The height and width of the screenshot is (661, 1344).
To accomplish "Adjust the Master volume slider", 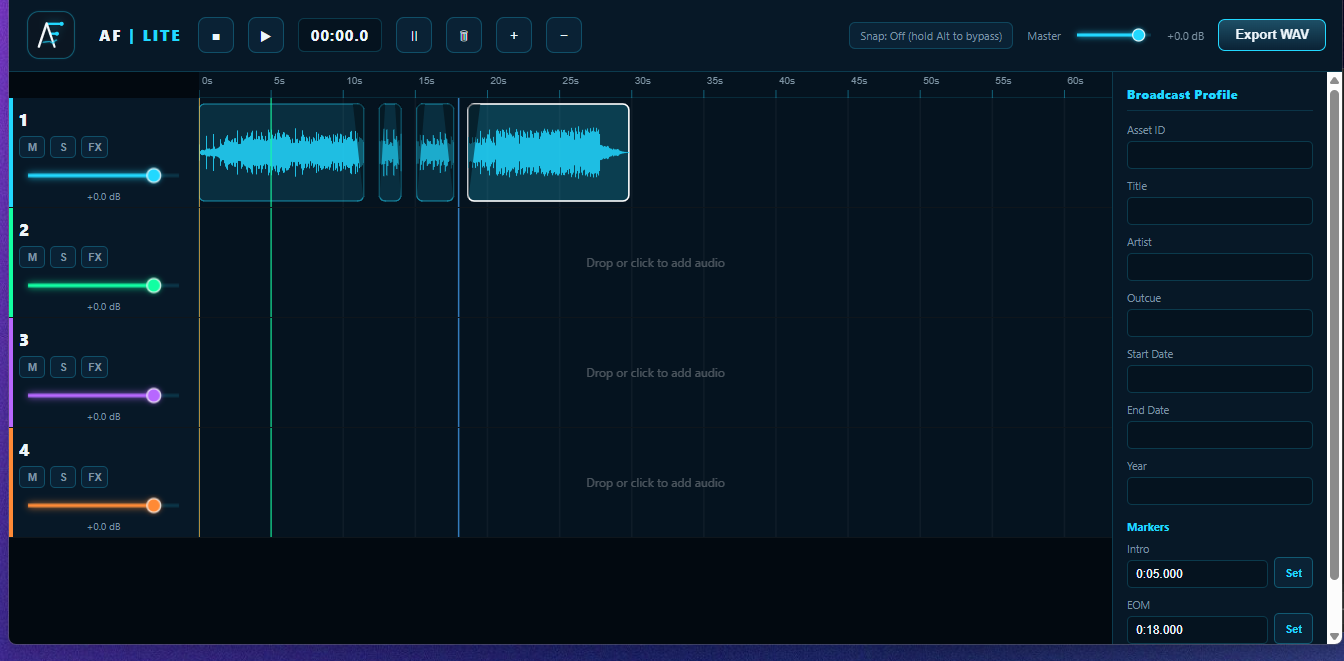I will point(1113,35).
